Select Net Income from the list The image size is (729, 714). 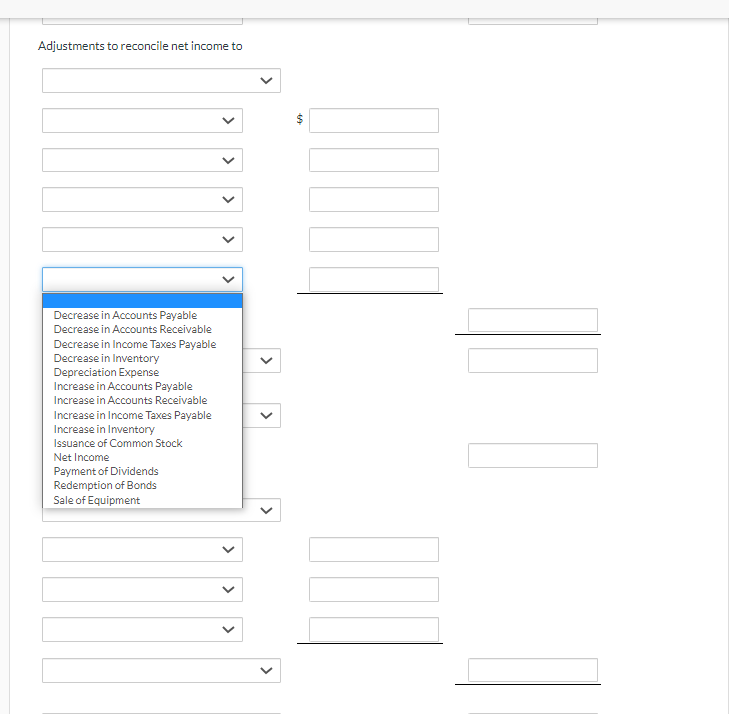(x=142, y=457)
